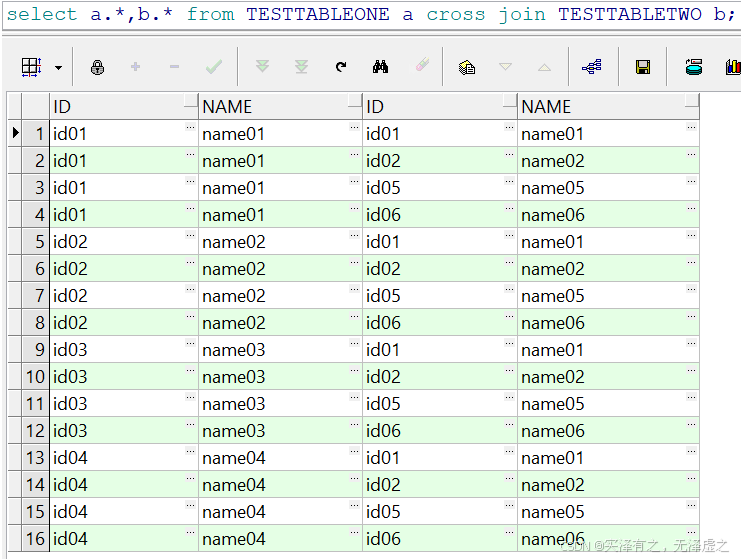Click the eraser clear icon
Screen dimensions: 741x559
(421, 67)
